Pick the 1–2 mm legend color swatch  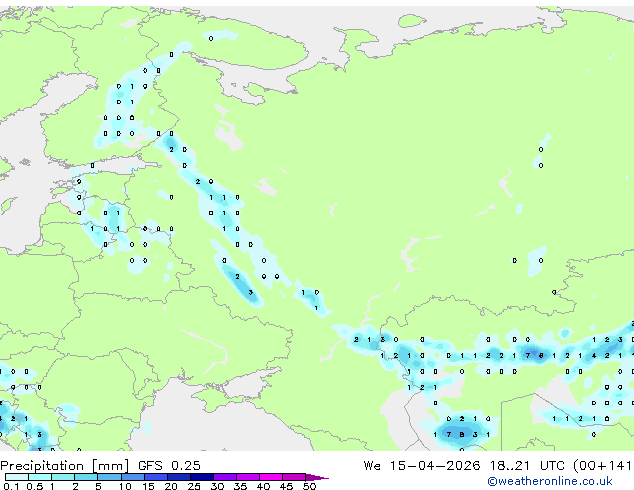pos(63,477)
